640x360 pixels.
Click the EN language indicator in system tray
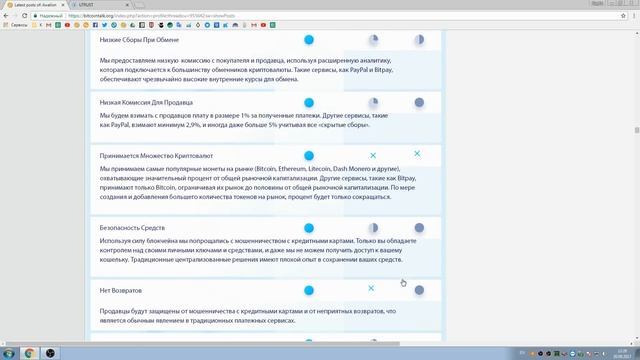(522, 353)
